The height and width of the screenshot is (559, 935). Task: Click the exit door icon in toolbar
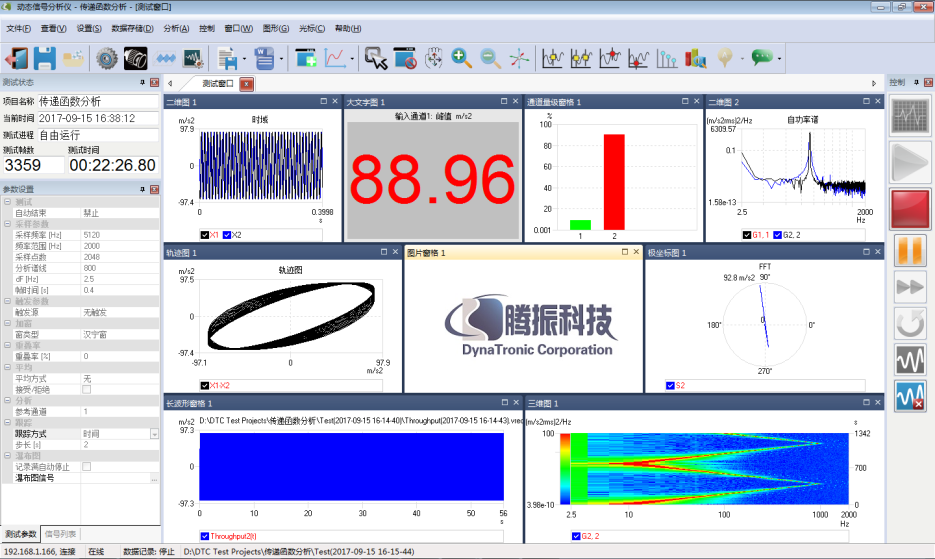coord(16,58)
